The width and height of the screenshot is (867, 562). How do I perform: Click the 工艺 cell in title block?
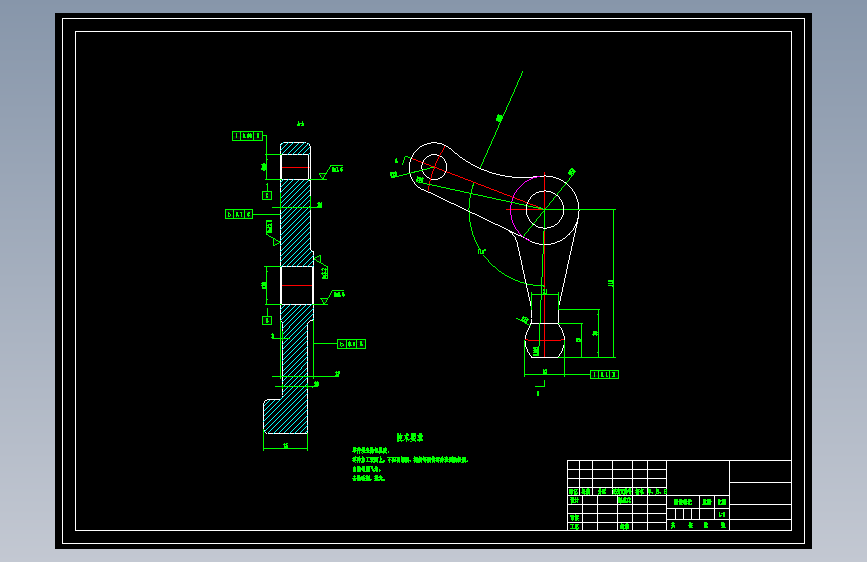point(574,526)
